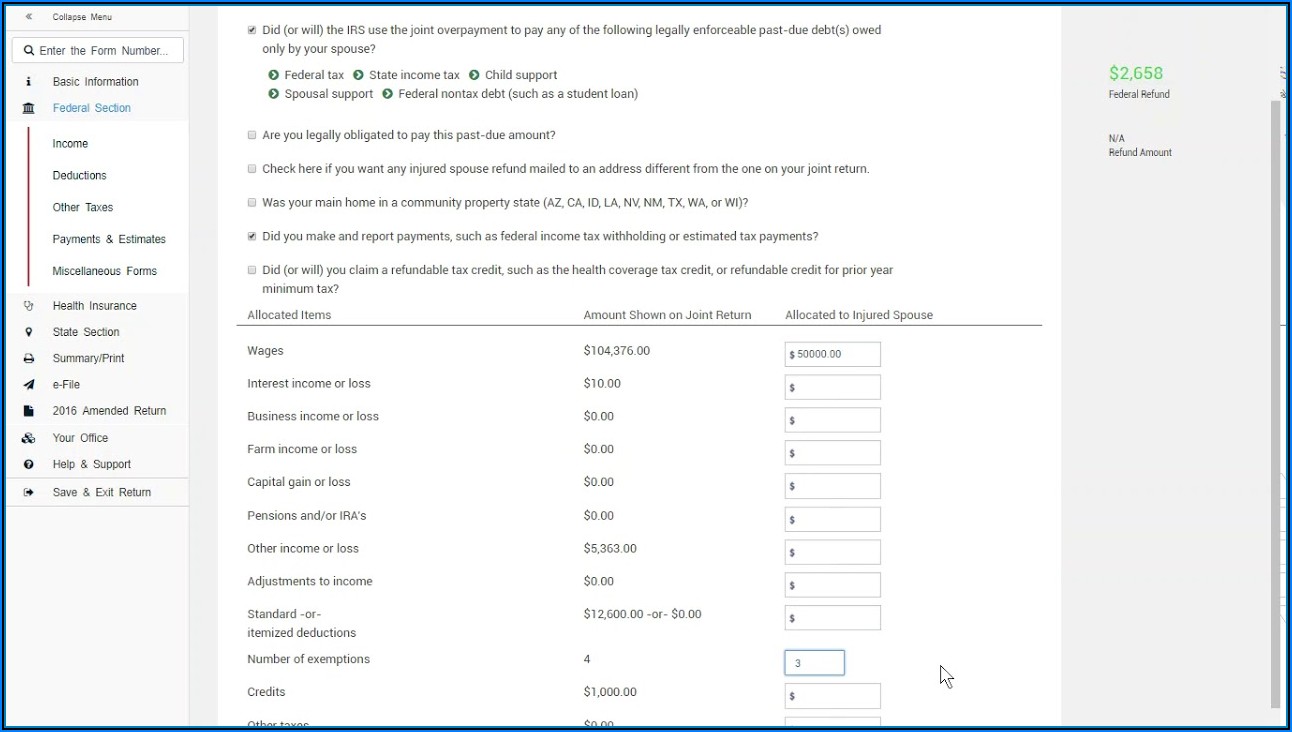Click the State Section map pin icon

pyautogui.click(x=28, y=332)
